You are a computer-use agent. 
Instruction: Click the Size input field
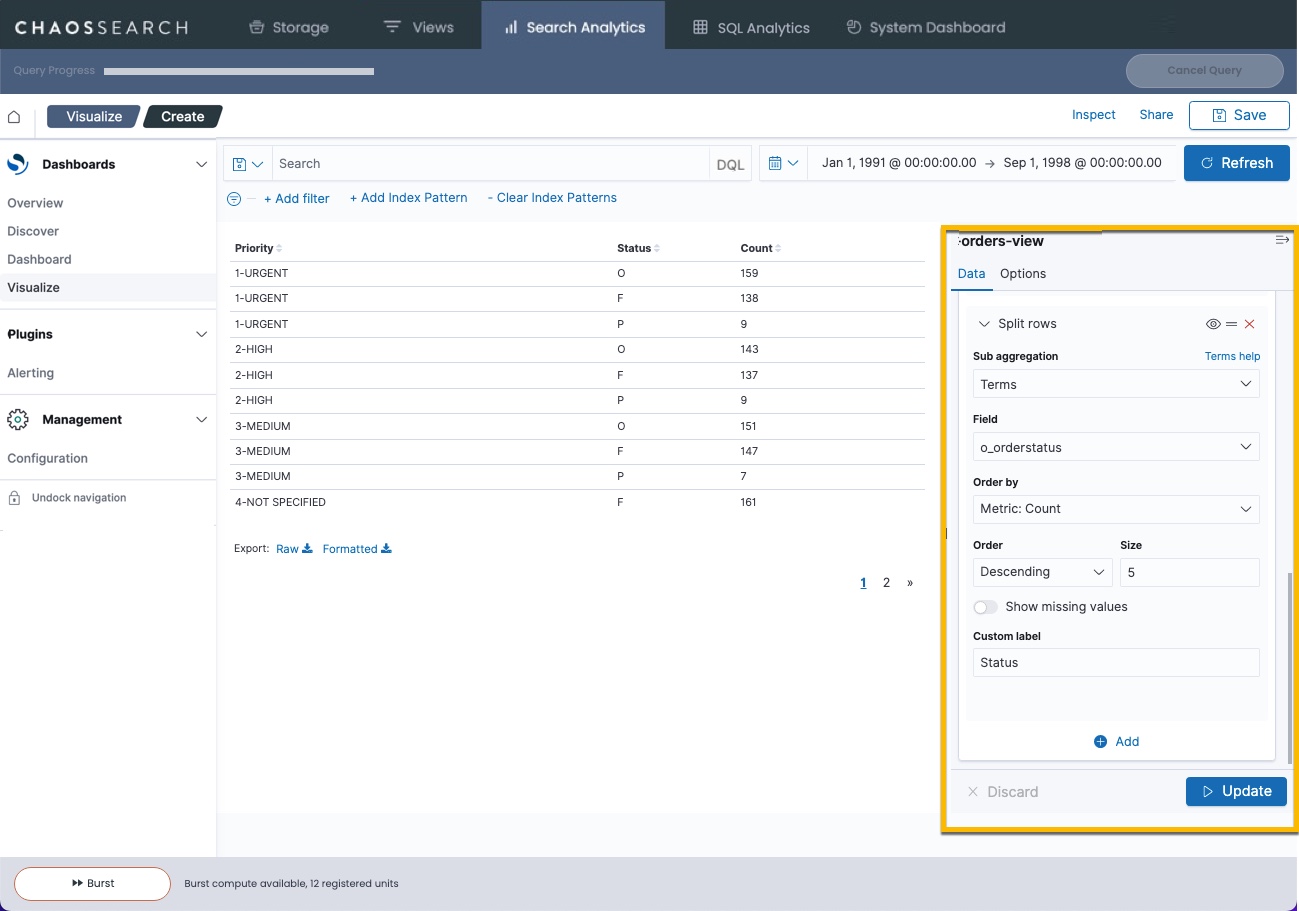pyautogui.click(x=1189, y=572)
